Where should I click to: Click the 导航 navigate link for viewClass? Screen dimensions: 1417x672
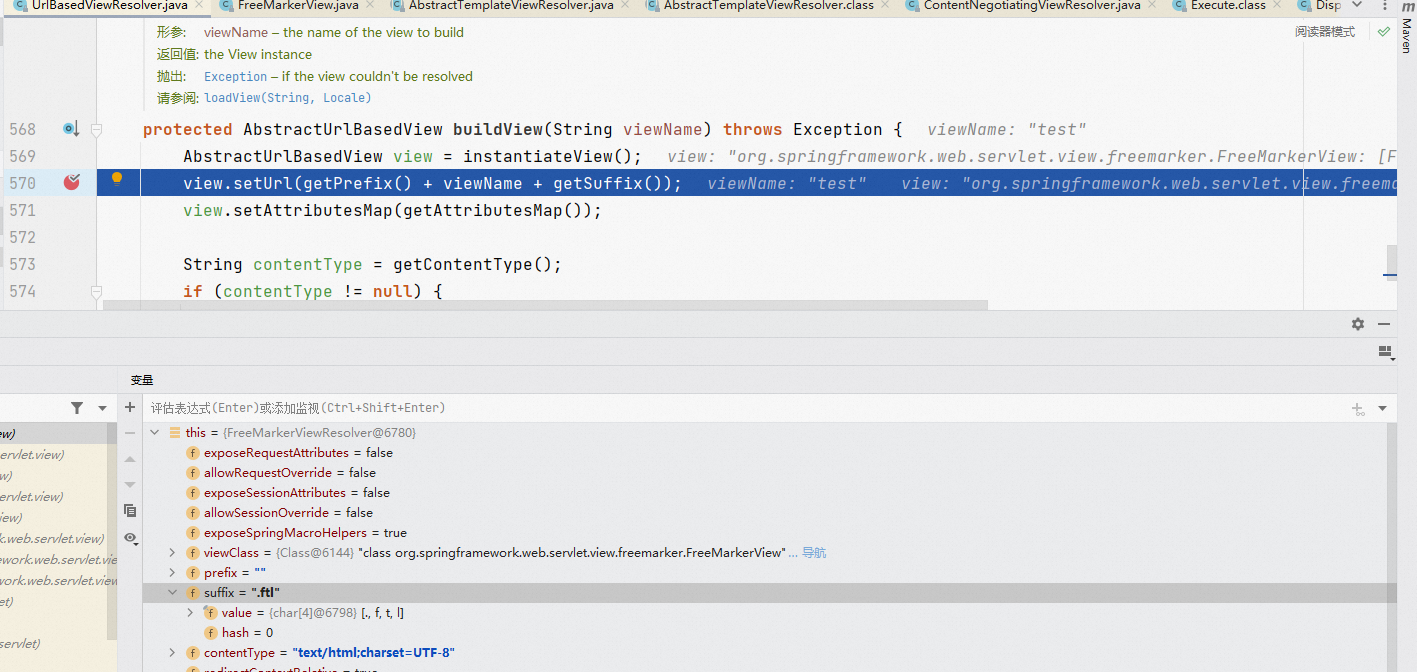tap(814, 553)
